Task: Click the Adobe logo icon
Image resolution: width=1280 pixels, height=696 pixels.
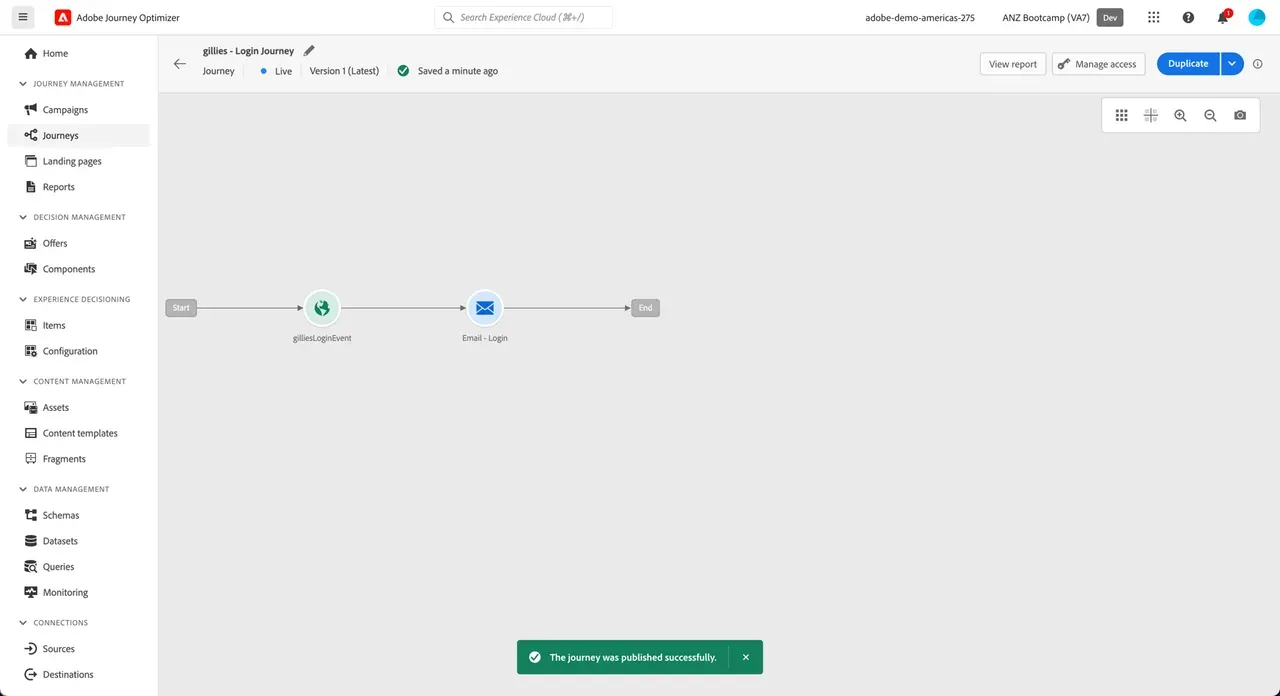Action: (63, 17)
